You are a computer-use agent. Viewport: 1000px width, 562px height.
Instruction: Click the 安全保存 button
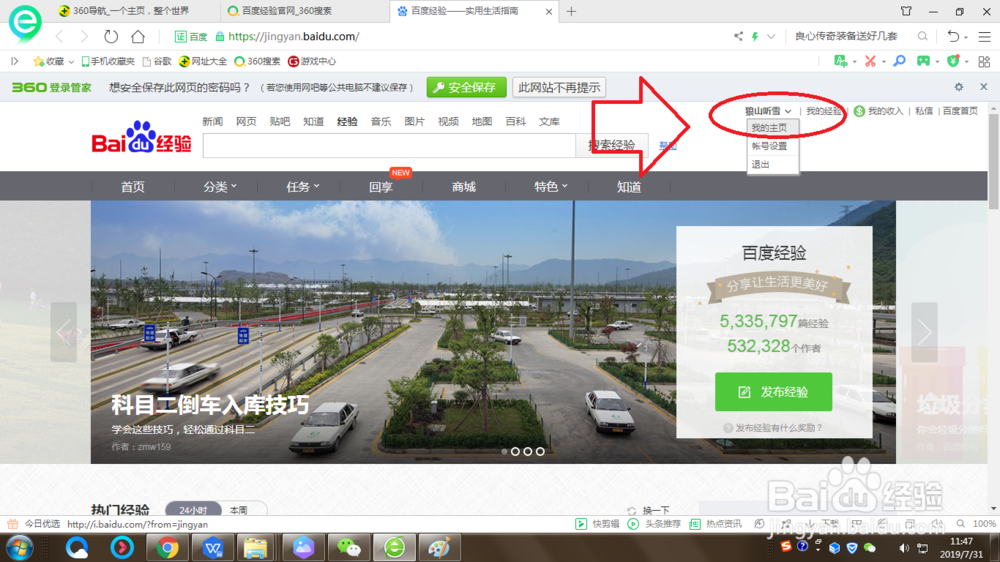466,87
